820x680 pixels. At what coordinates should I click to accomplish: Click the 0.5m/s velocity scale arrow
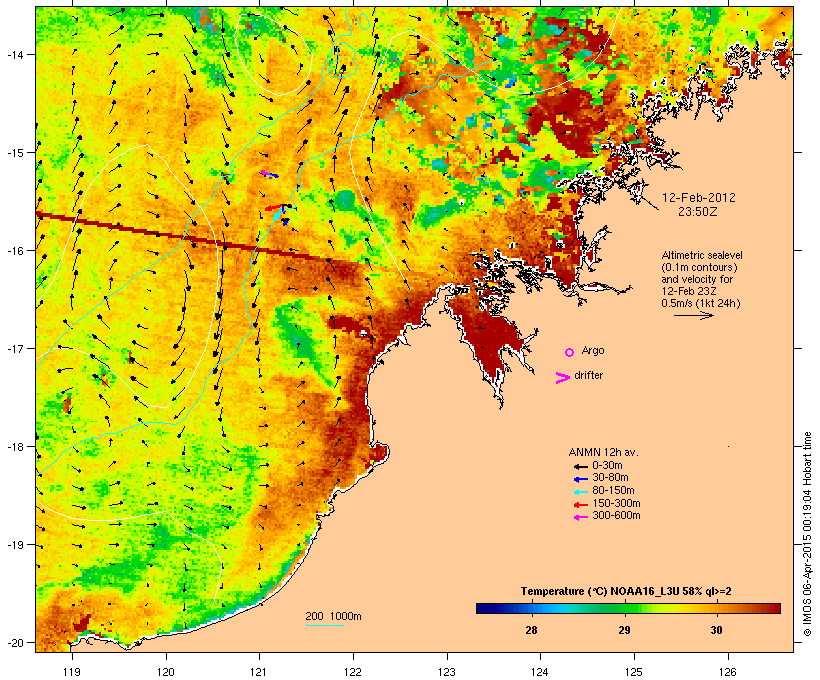point(693,315)
